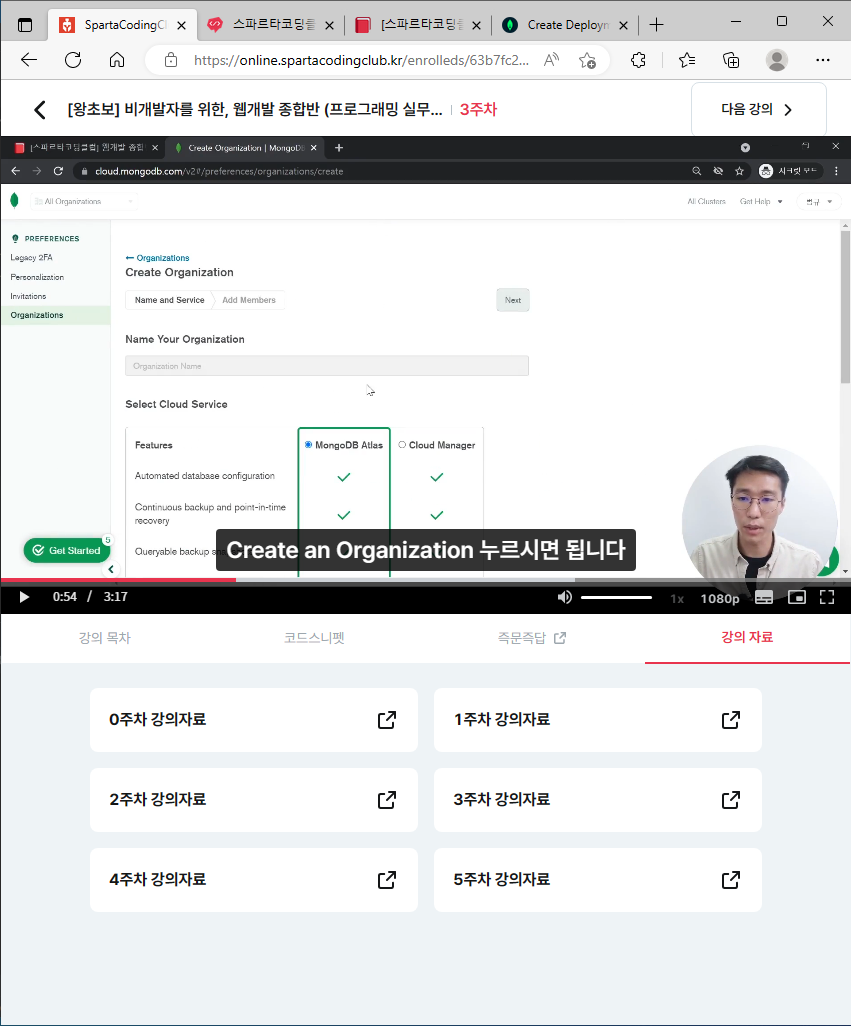Adjust the volume slider
Screen dimensions: 851x1026
pyautogui.click(x=616, y=597)
